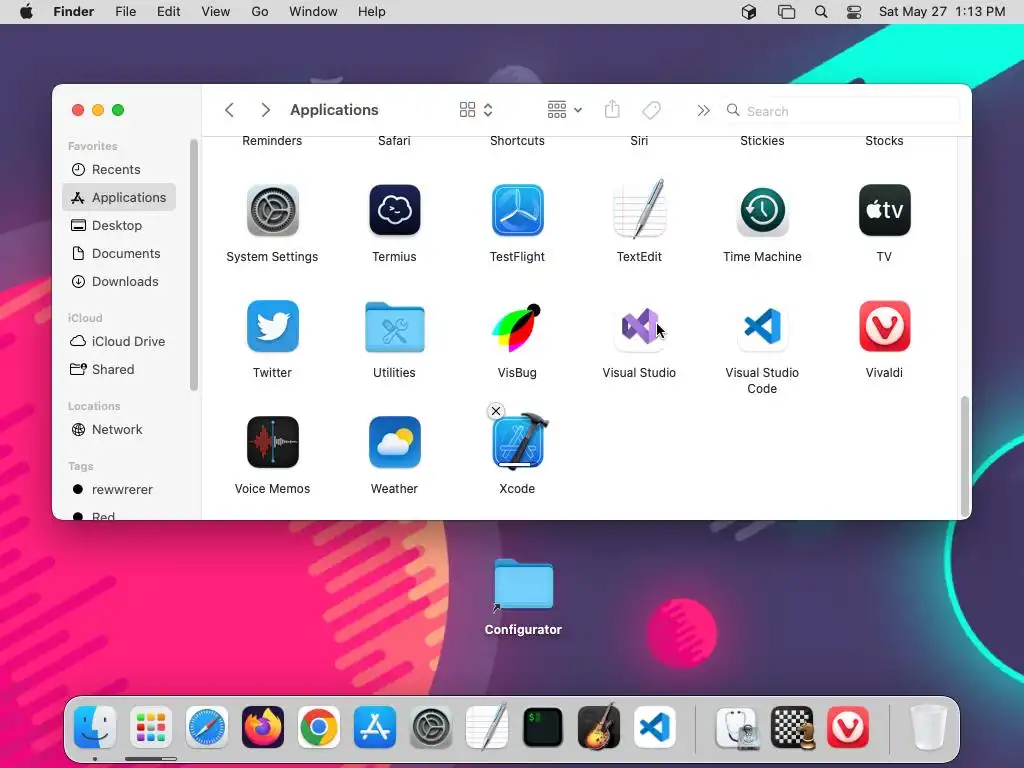
Task: Open the Utilities folder
Action: [394, 327]
